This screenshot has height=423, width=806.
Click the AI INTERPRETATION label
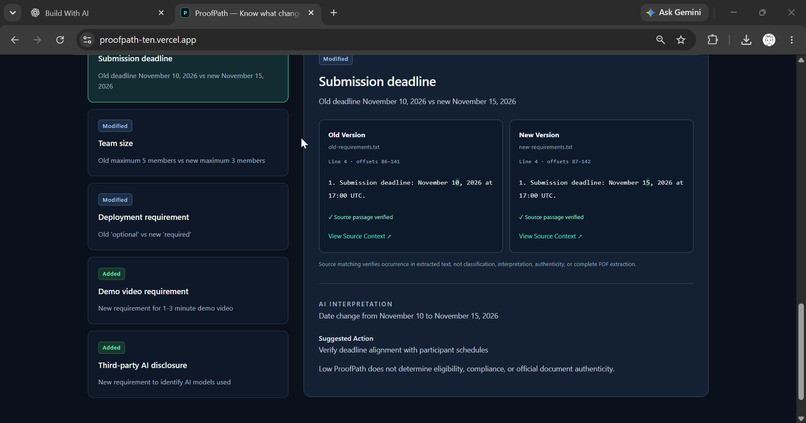pos(355,304)
